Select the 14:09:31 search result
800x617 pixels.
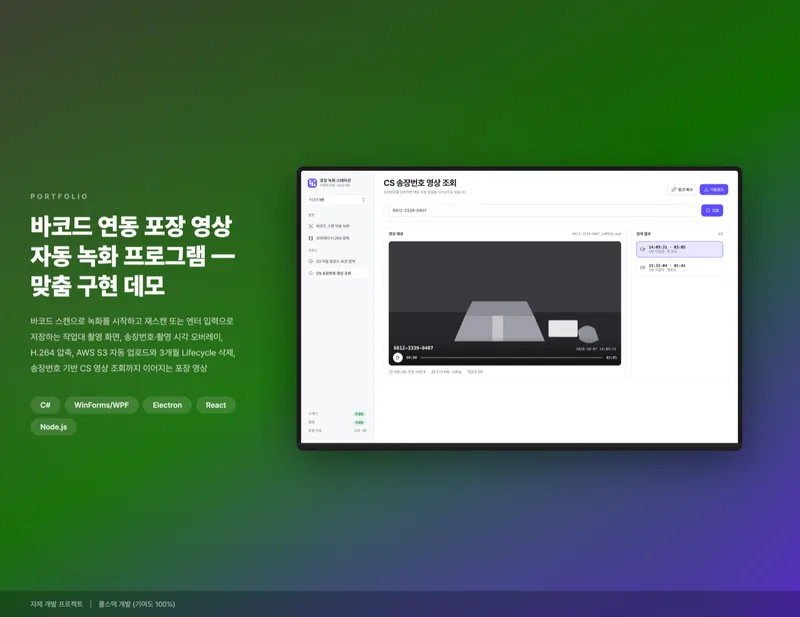pos(679,249)
